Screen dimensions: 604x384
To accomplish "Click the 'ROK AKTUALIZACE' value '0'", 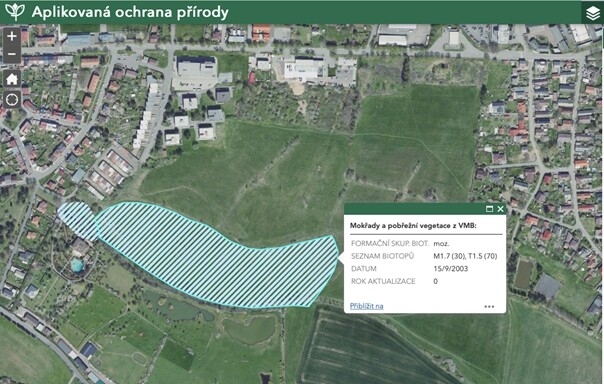I will 436,281.
